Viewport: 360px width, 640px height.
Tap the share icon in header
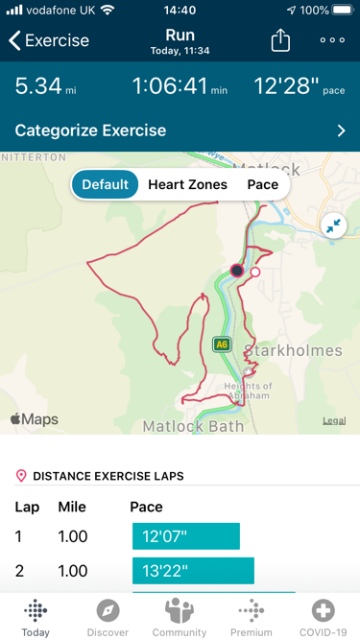pyautogui.click(x=280, y=40)
